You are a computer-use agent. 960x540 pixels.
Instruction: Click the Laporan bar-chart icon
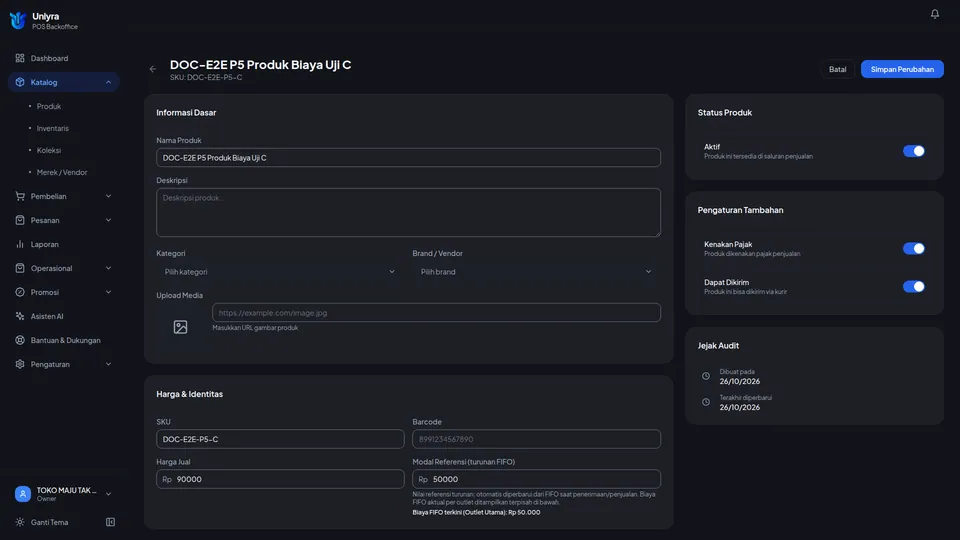[x=20, y=244]
